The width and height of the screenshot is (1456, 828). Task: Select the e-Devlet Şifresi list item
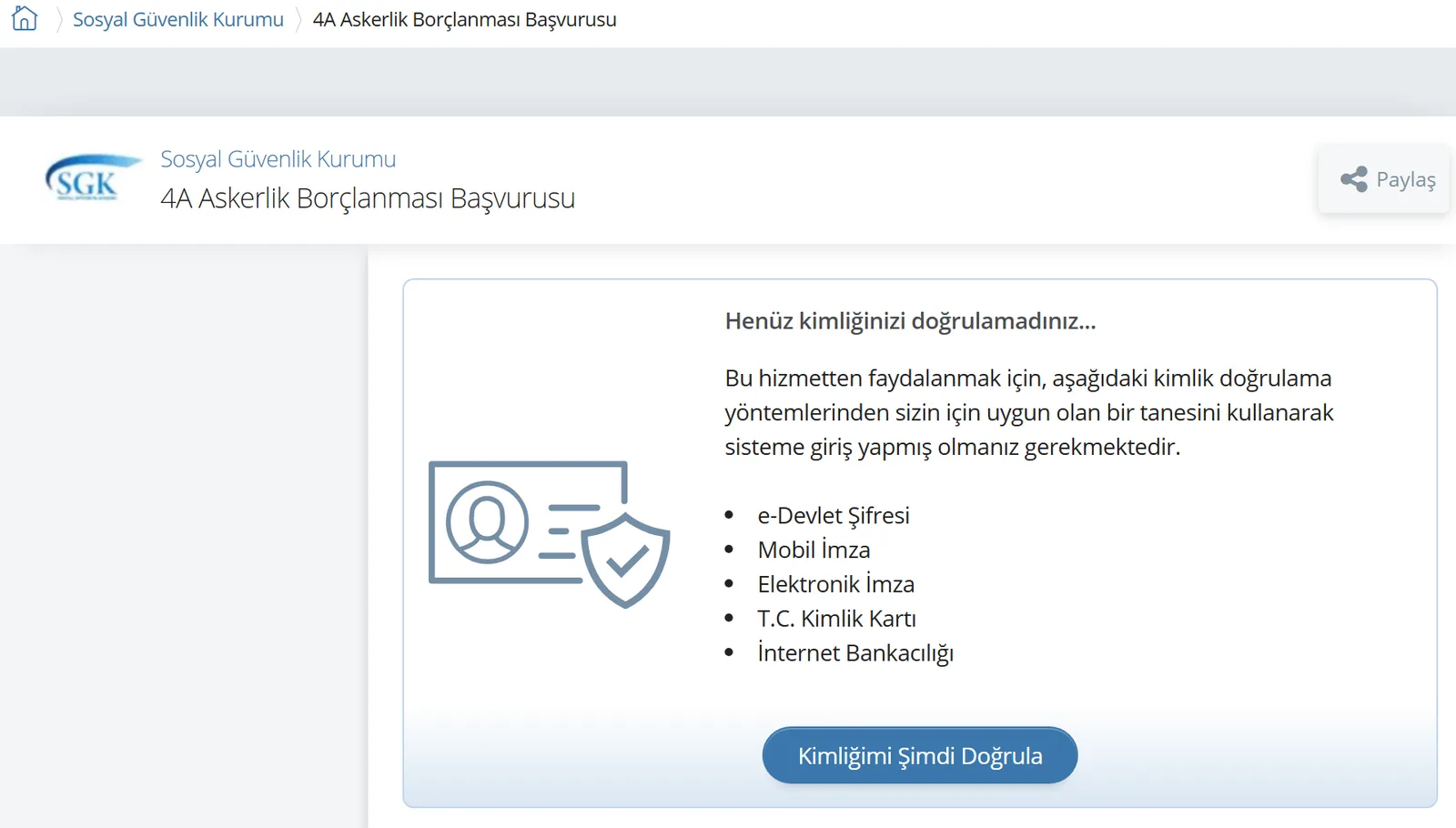point(834,516)
